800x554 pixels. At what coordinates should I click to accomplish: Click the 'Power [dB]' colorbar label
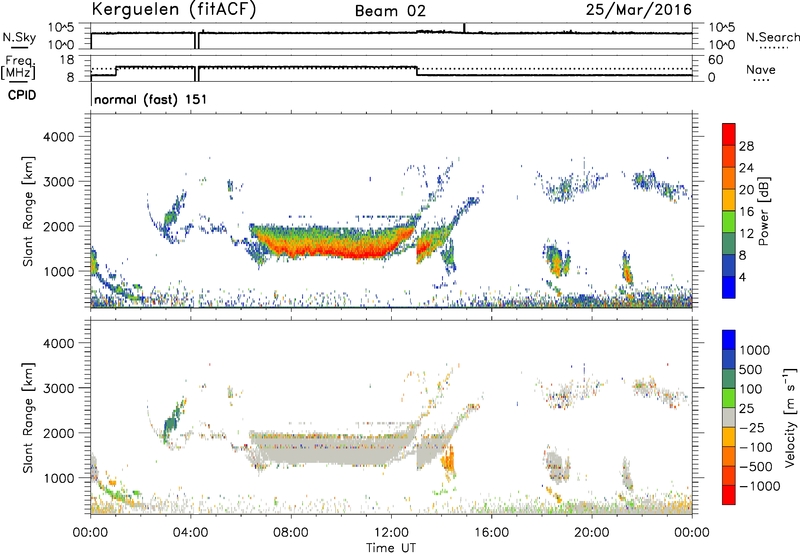pyautogui.click(x=764, y=211)
